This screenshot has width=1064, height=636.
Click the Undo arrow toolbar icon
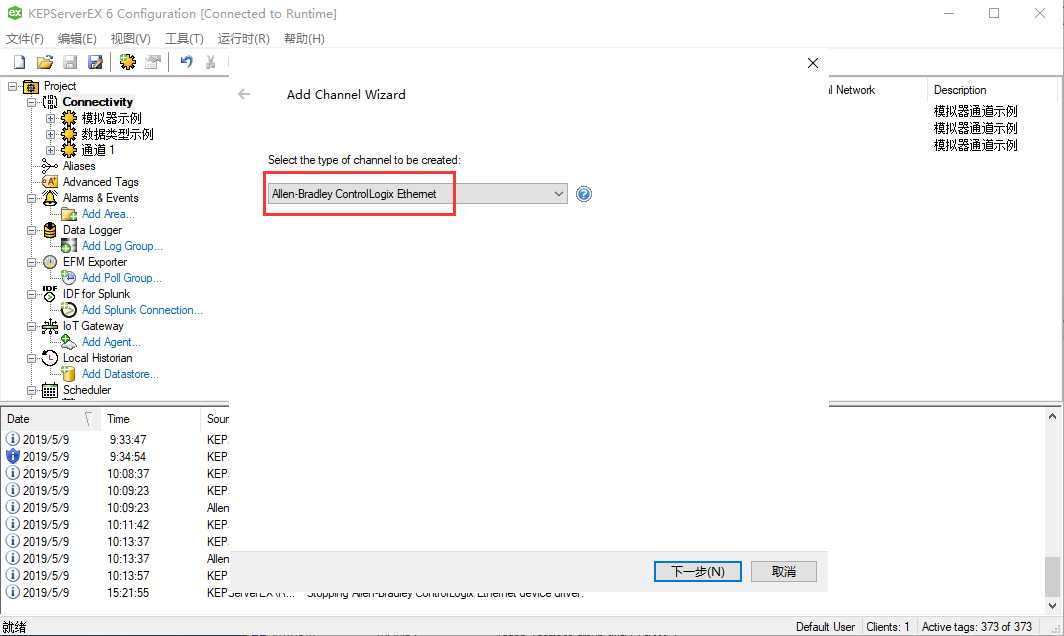(x=186, y=62)
